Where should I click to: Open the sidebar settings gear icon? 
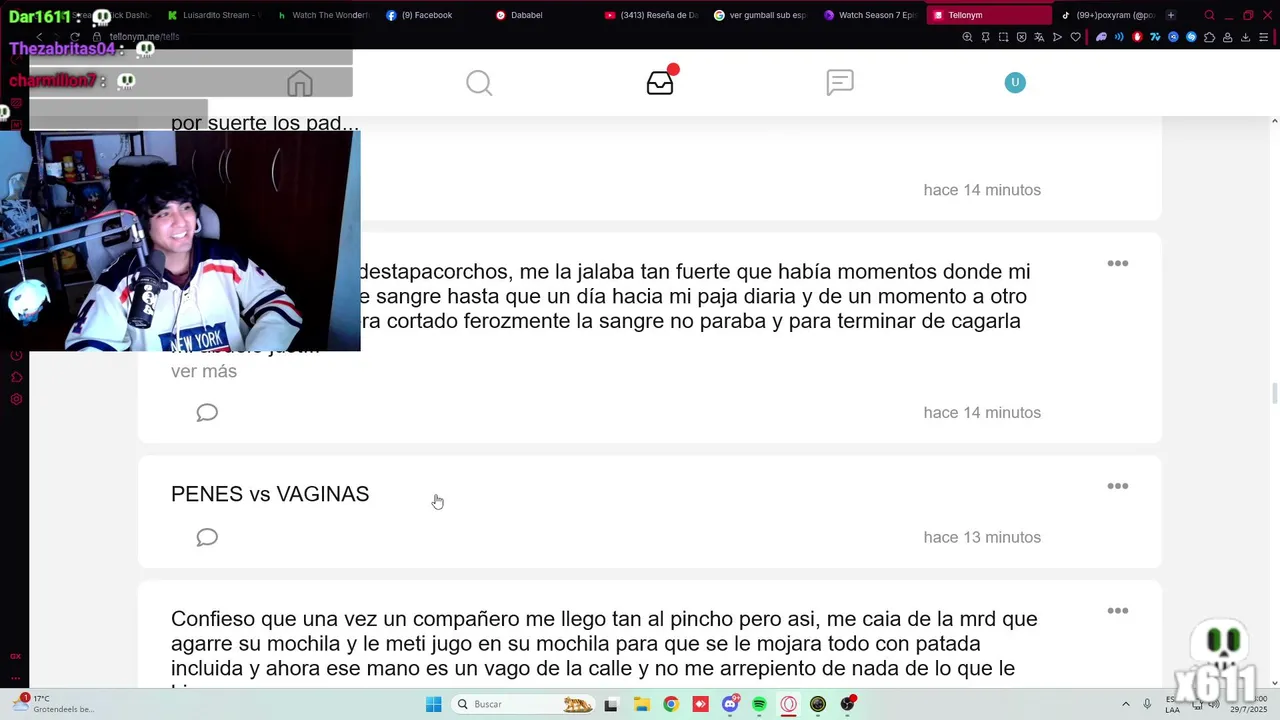click(16, 399)
